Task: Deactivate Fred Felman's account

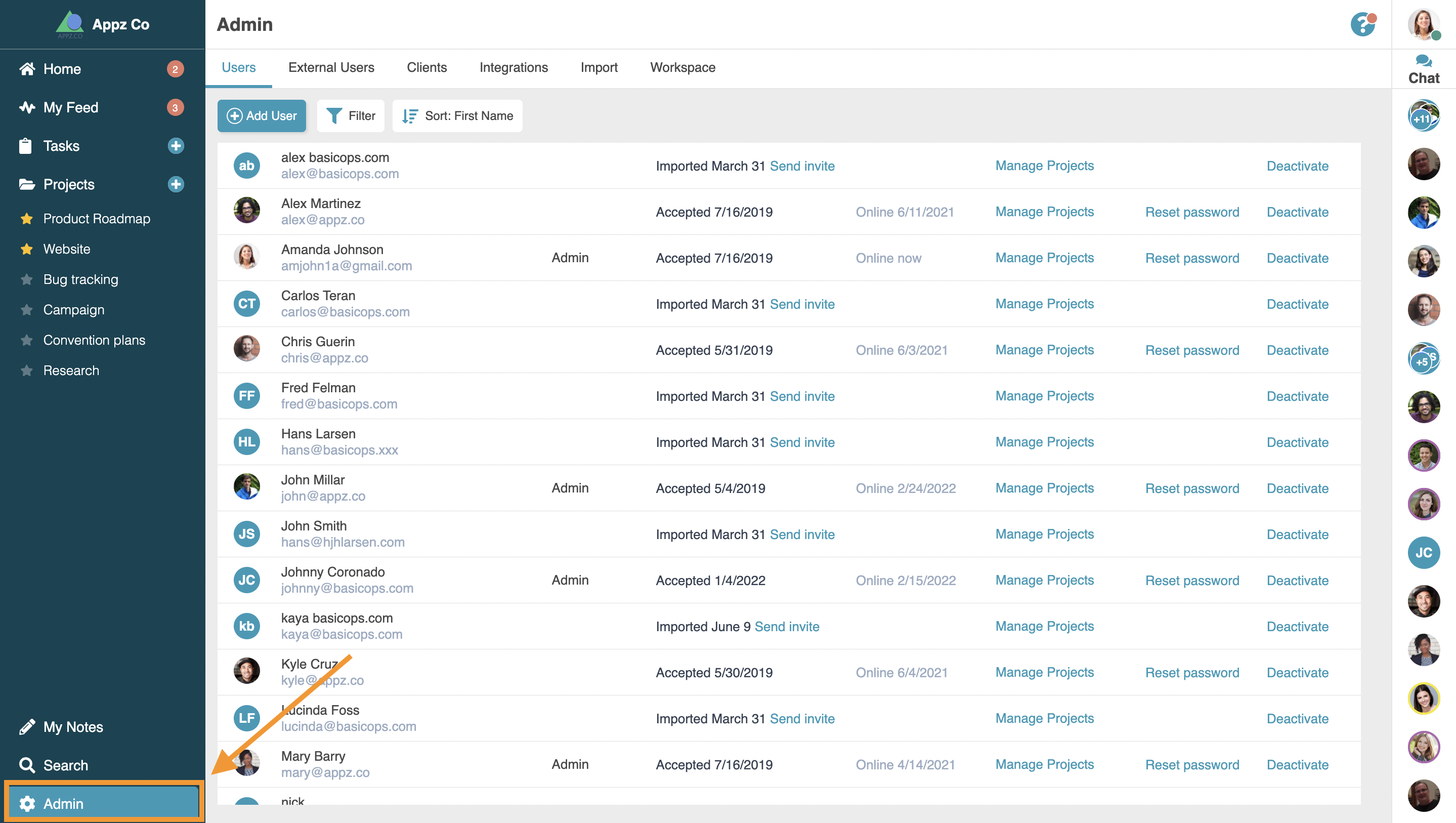Action: pos(1297,396)
